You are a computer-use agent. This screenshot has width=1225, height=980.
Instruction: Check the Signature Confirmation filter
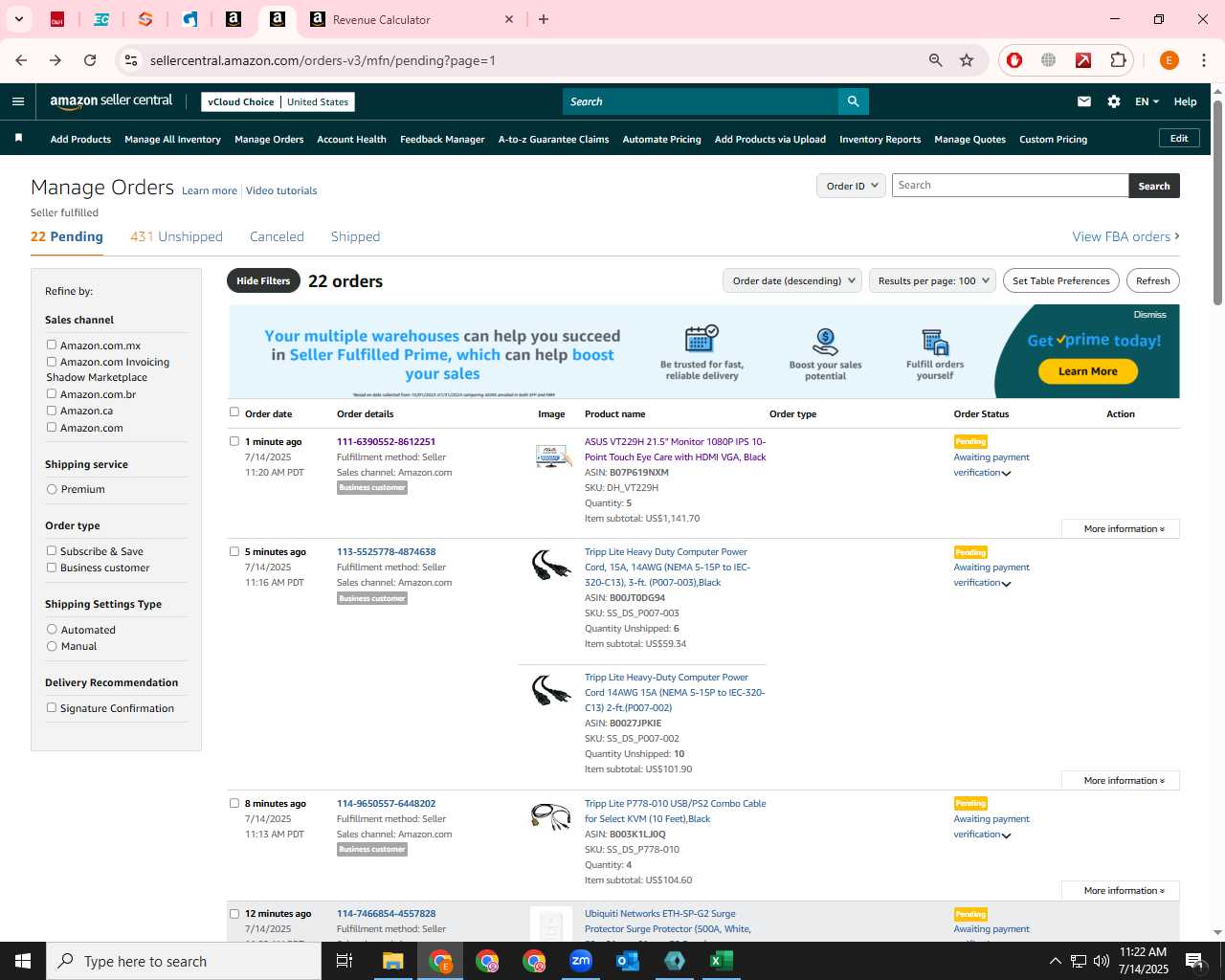pos(52,707)
